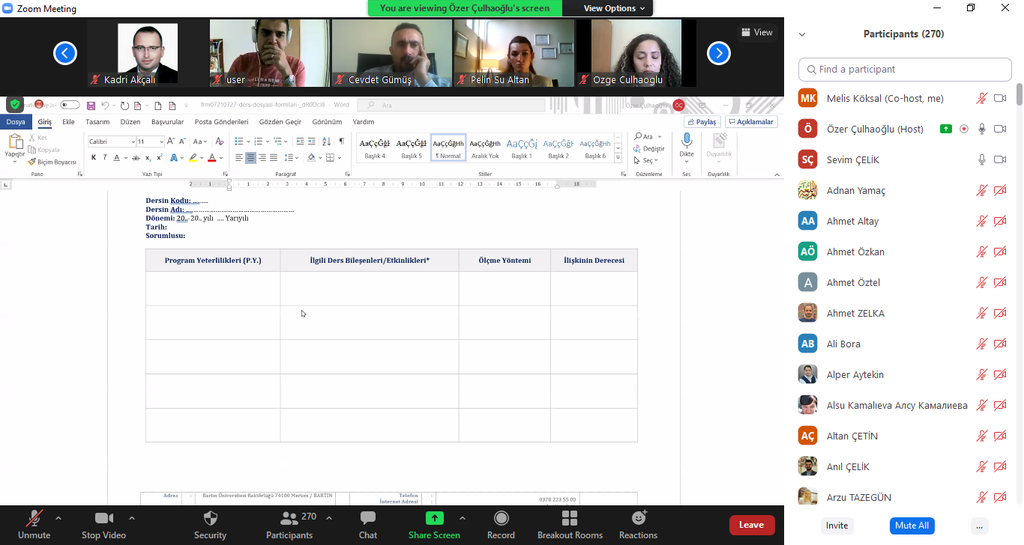The image size is (1024, 545).
Task: Click Biçim Boyacısı format painter
Action: pos(52,162)
